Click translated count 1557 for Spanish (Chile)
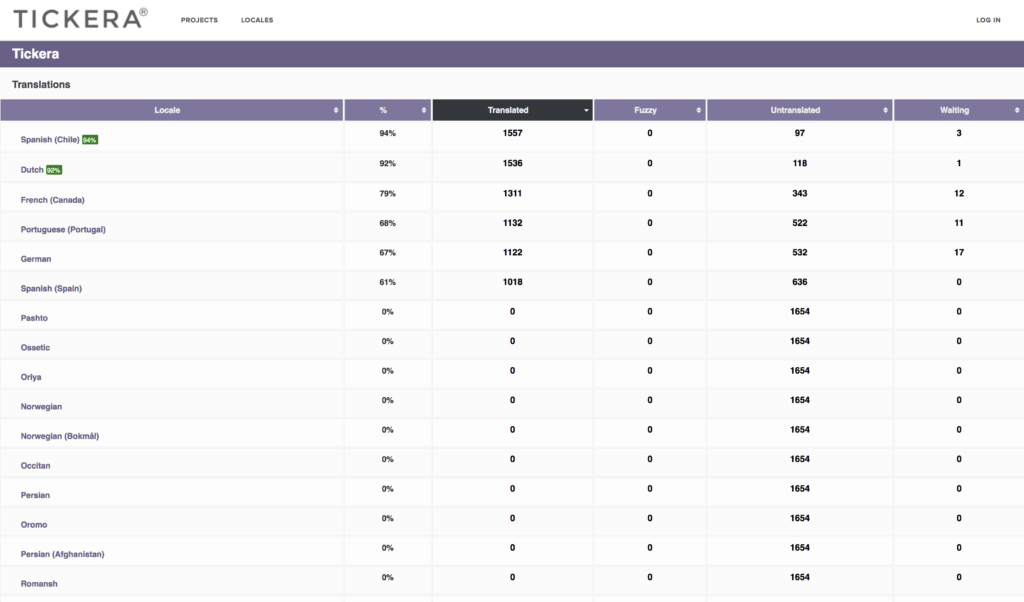 [x=513, y=133]
